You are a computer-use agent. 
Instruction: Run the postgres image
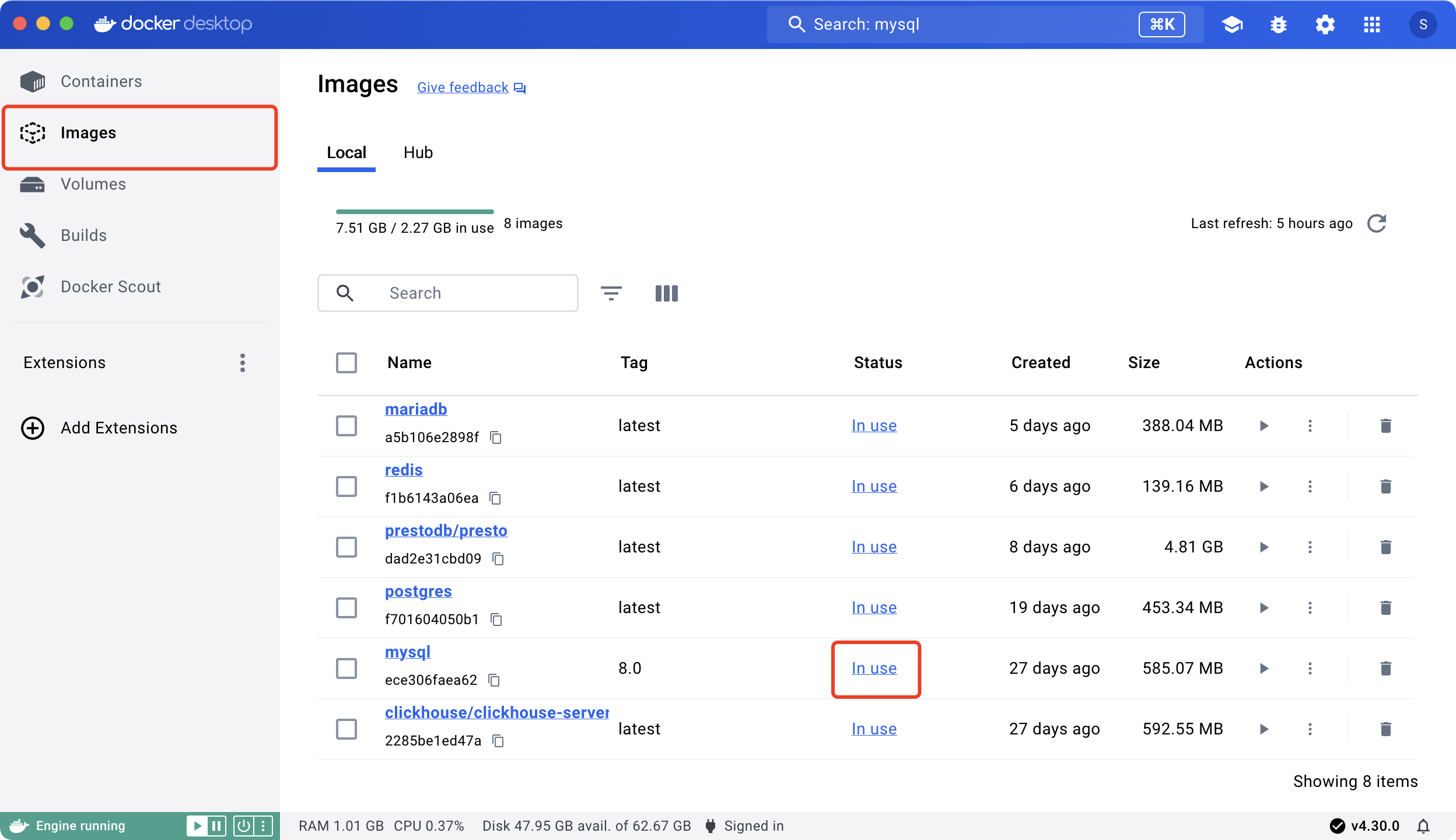(x=1264, y=608)
